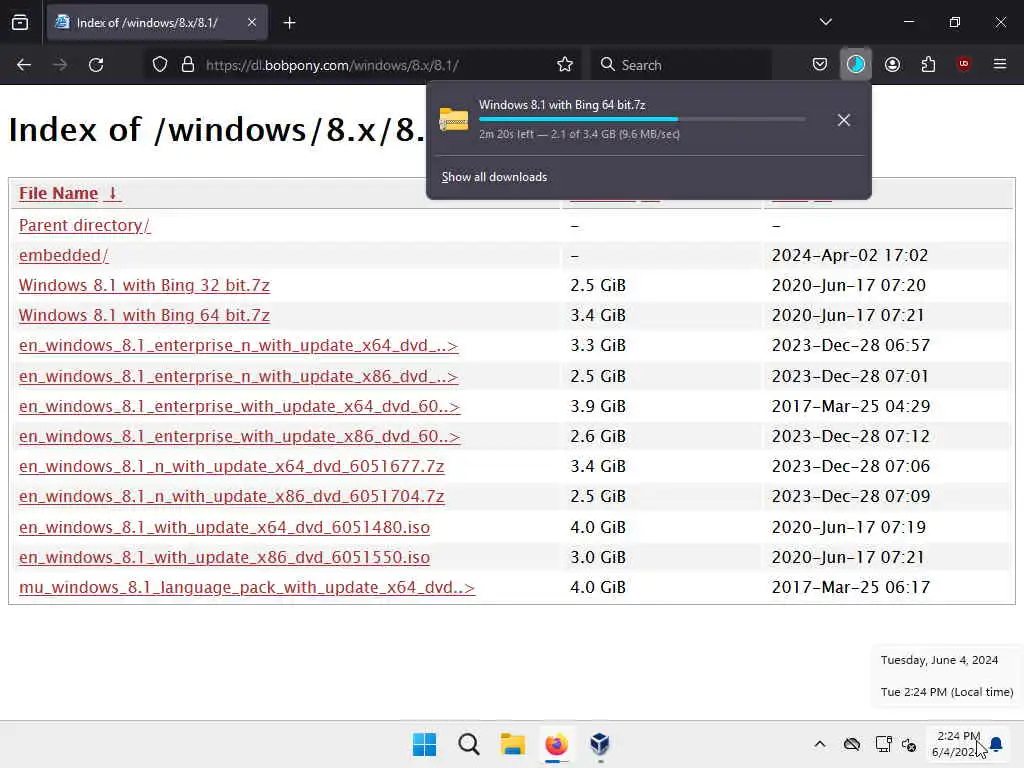Open the network status tray icon
1024x768 pixels.
(884, 744)
